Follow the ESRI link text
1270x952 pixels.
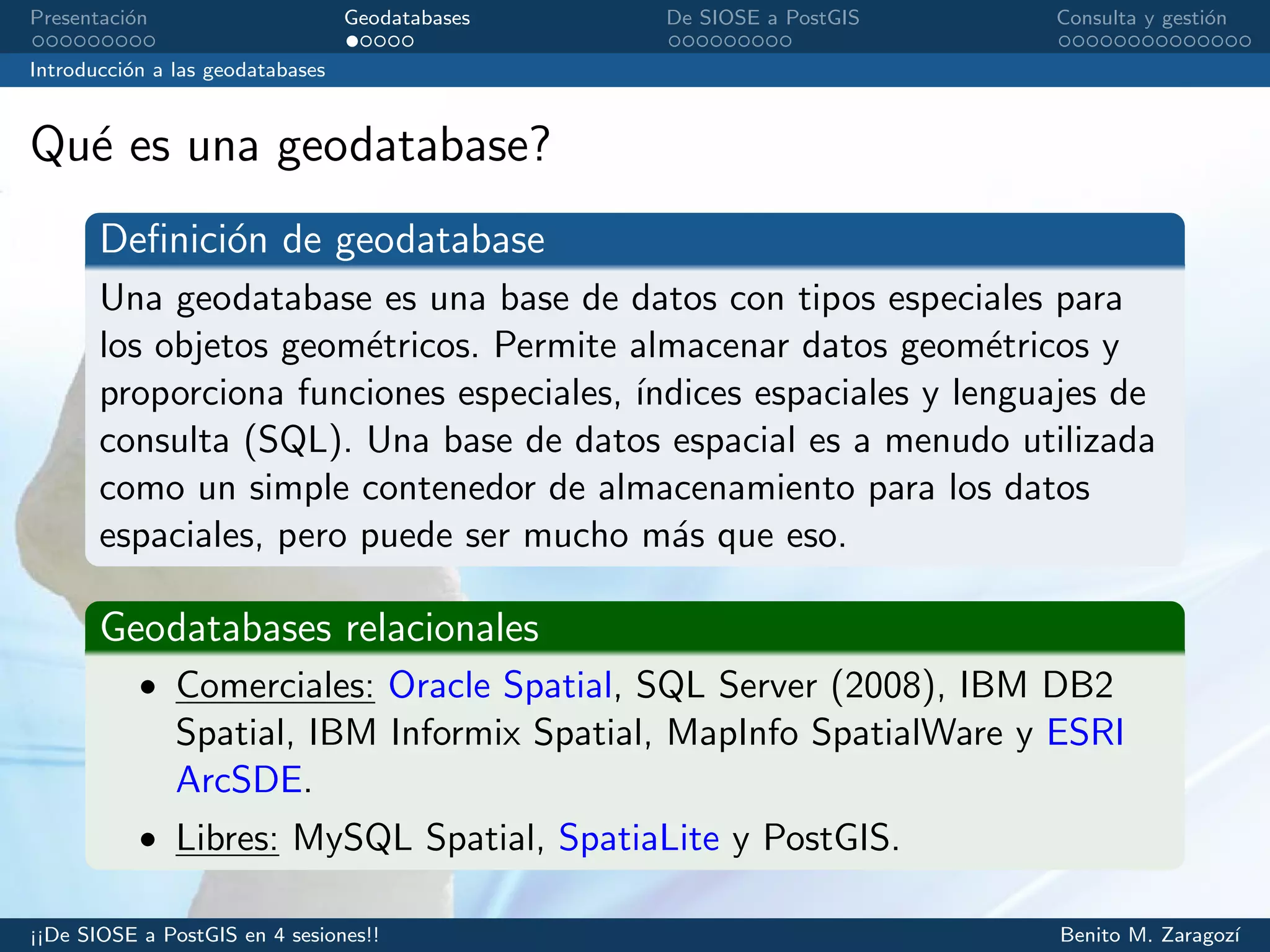tap(1085, 733)
